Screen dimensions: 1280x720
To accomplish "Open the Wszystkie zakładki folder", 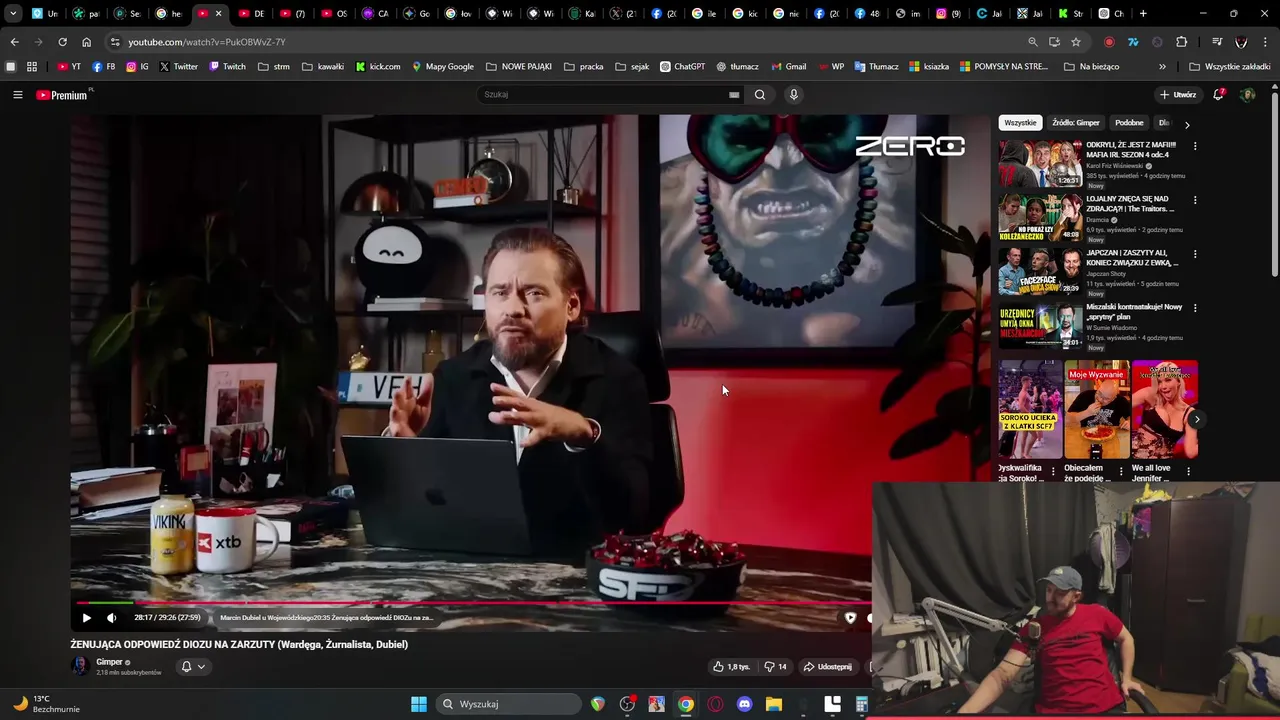I will point(1230,67).
